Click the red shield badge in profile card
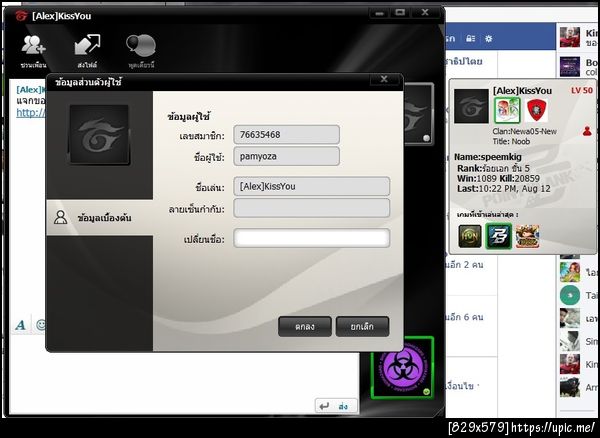Image resolution: width=600 pixels, height=438 pixels. click(x=536, y=110)
